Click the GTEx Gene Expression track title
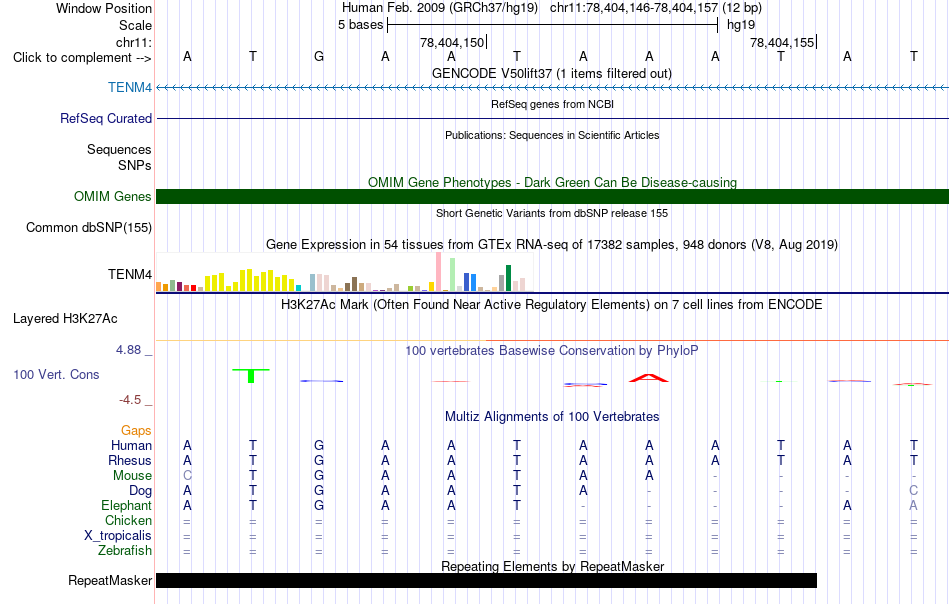The height and width of the screenshot is (604, 950). (x=552, y=245)
